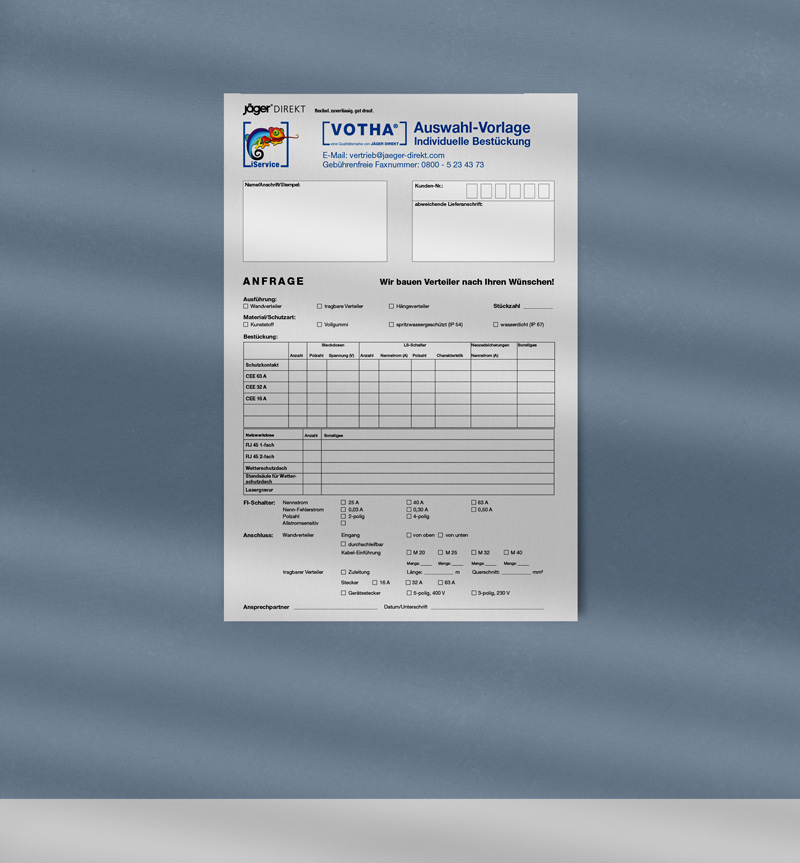Check the 'von unten' Eingang box
The height and width of the screenshot is (863, 800).
click(440, 535)
